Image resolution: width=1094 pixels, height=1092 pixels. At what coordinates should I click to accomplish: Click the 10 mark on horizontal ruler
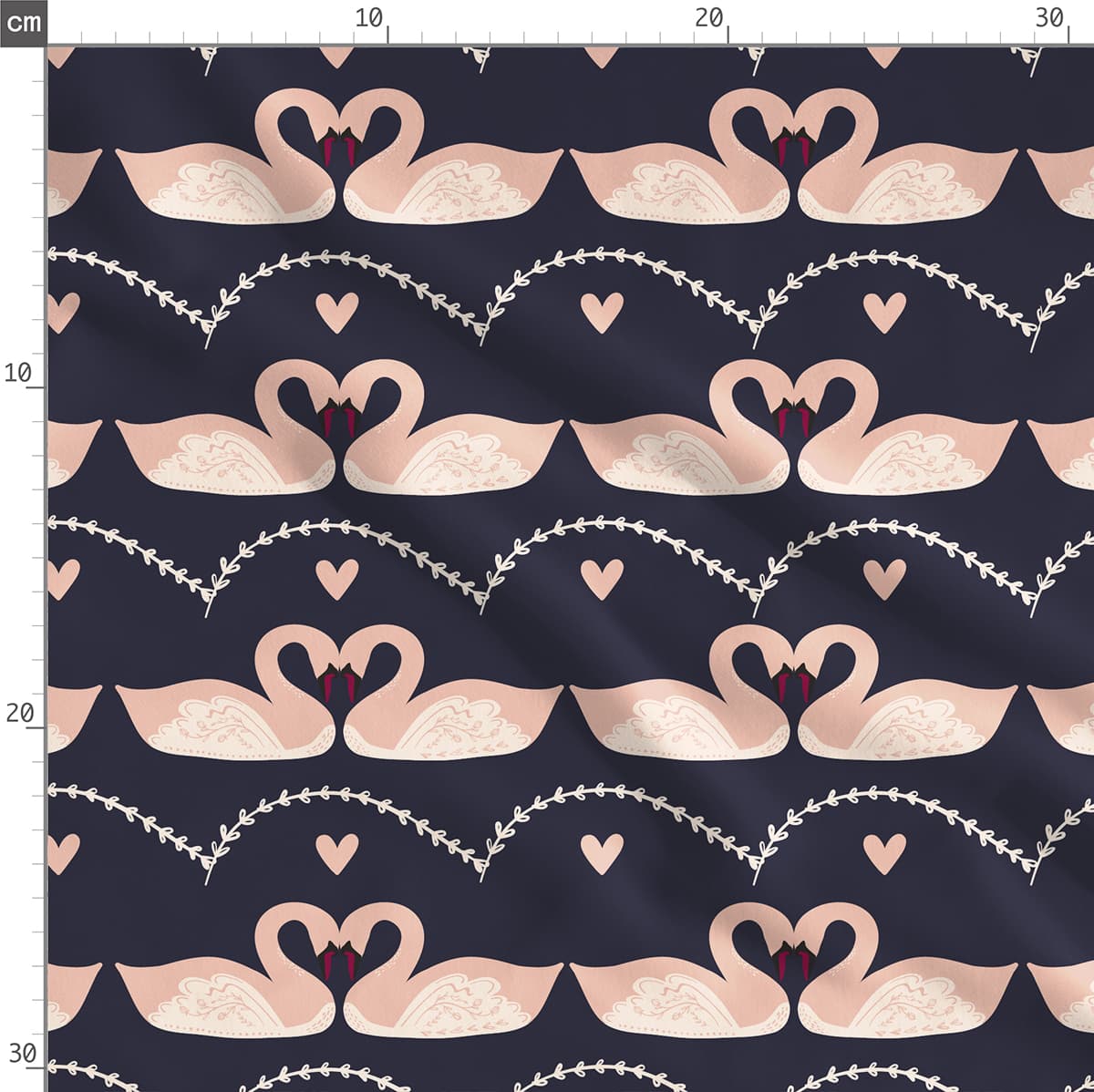tap(368, 17)
